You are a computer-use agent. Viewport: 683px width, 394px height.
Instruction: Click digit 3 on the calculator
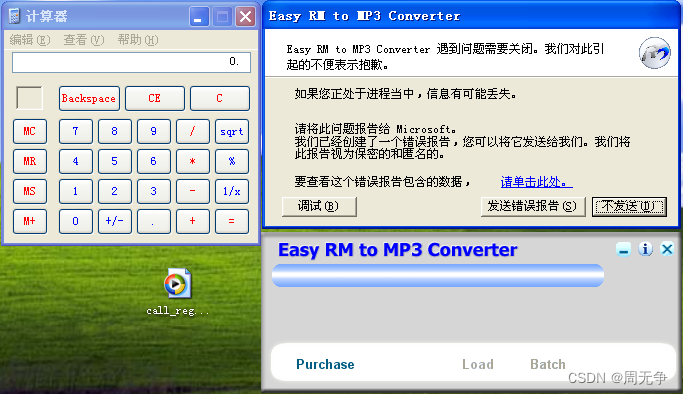[154, 192]
